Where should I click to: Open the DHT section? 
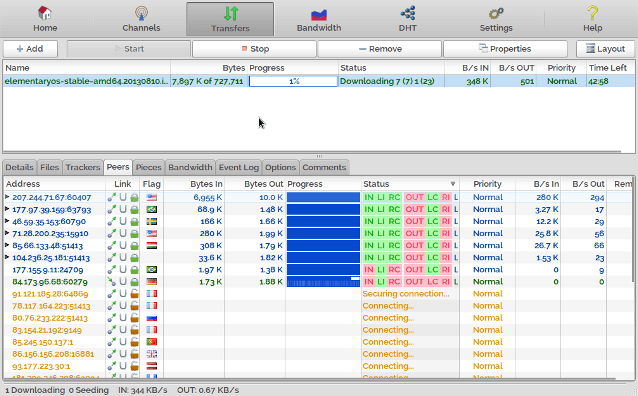pyautogui.click(x=407, y=19)
